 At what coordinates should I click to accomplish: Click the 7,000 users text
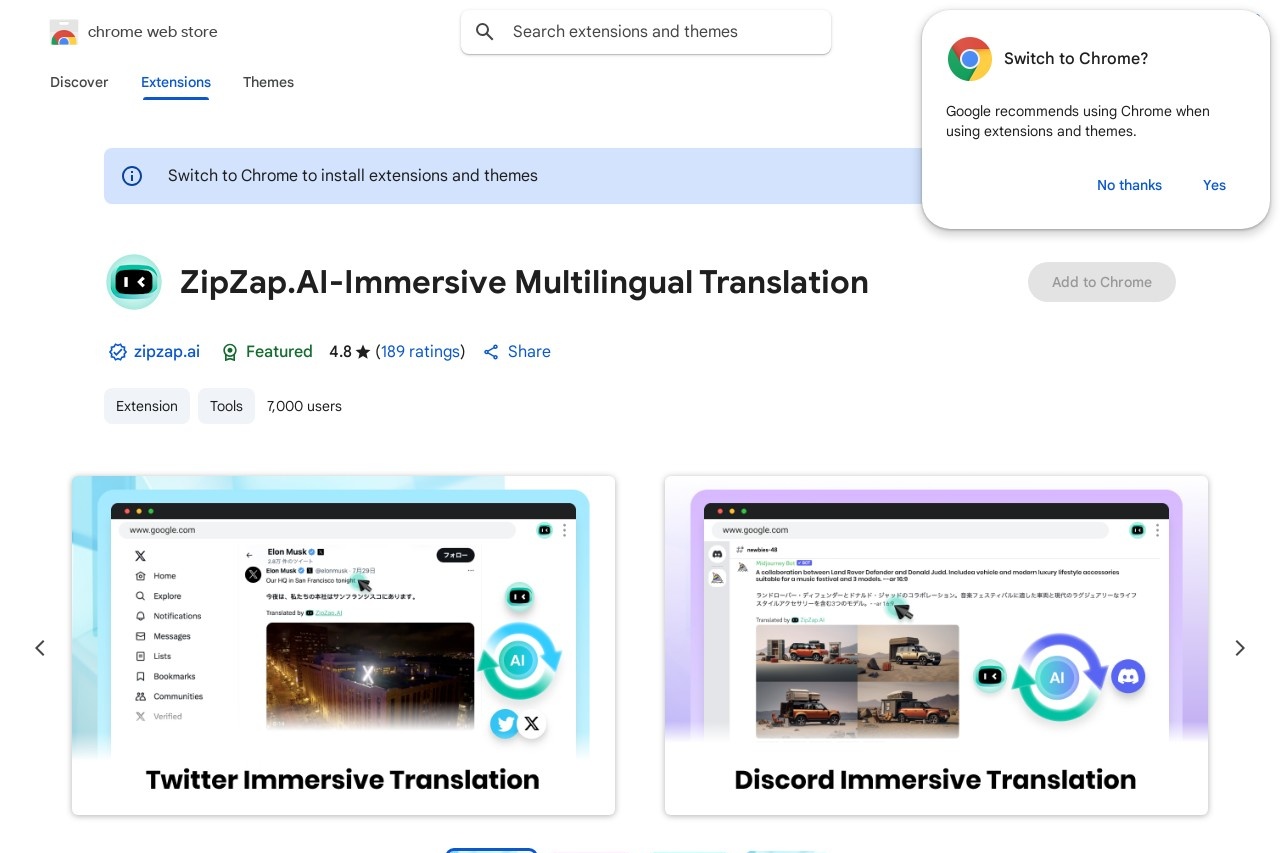click(304, 406)
